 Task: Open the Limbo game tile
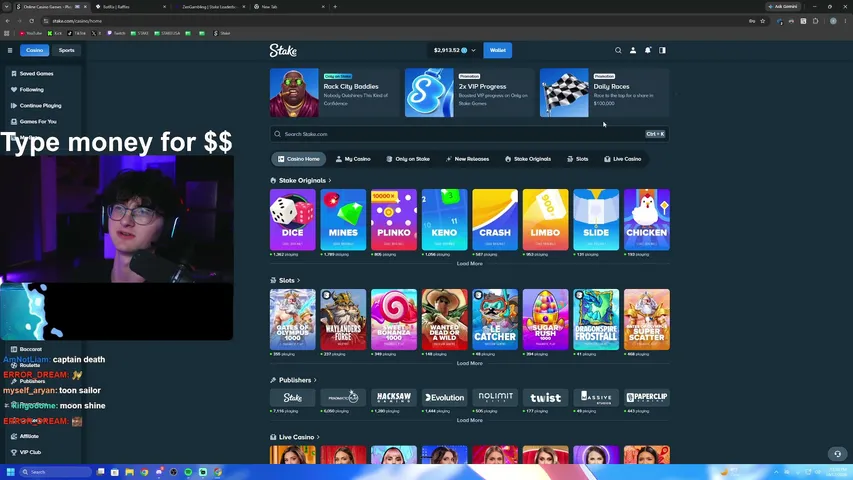(x=546, y=220)
